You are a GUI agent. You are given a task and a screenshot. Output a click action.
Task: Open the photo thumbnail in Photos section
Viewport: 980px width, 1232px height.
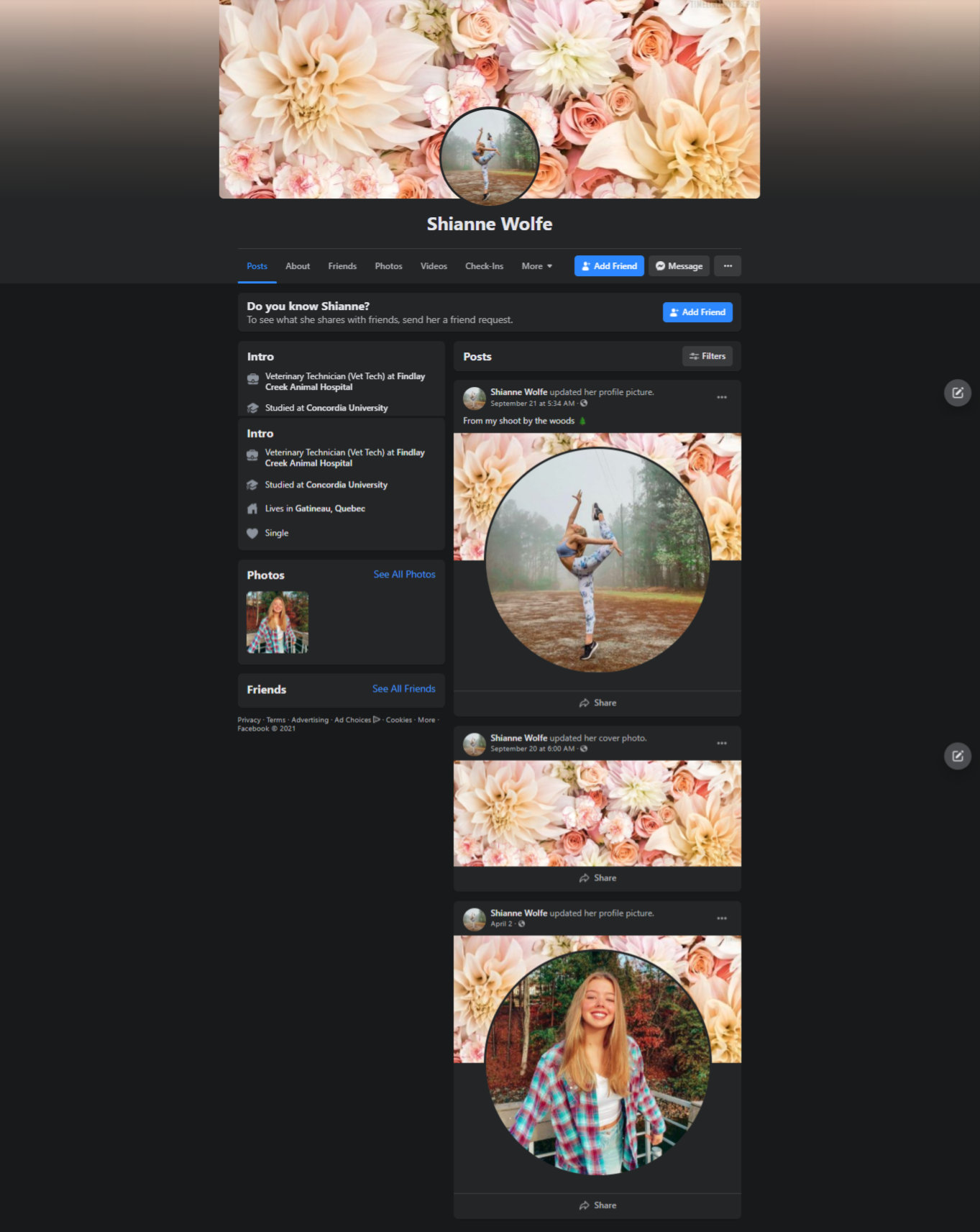[278, 622]
